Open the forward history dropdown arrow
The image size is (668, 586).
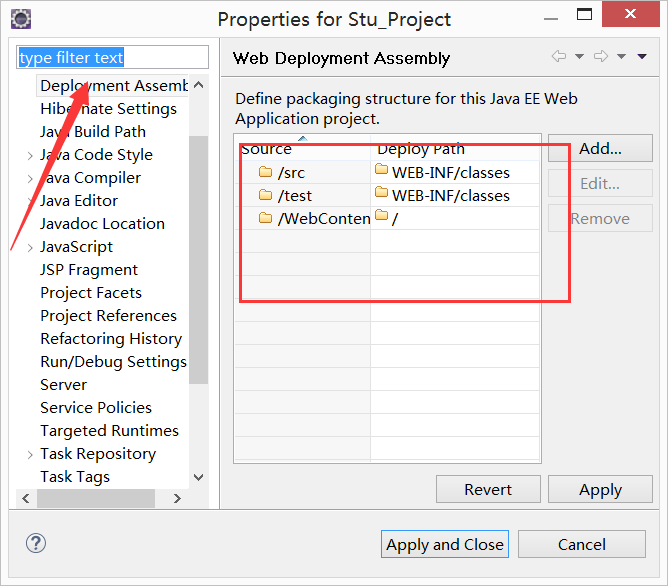(x=622, y=56)
